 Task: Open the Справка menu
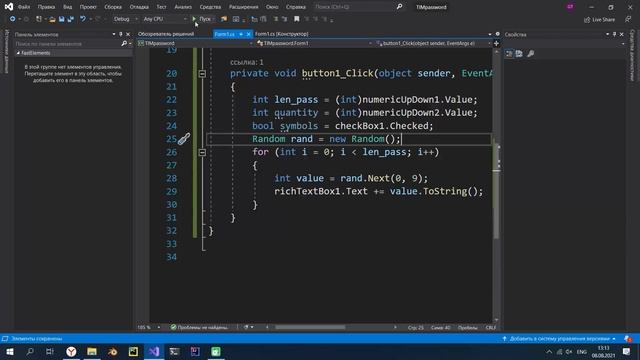pos(296,7)
